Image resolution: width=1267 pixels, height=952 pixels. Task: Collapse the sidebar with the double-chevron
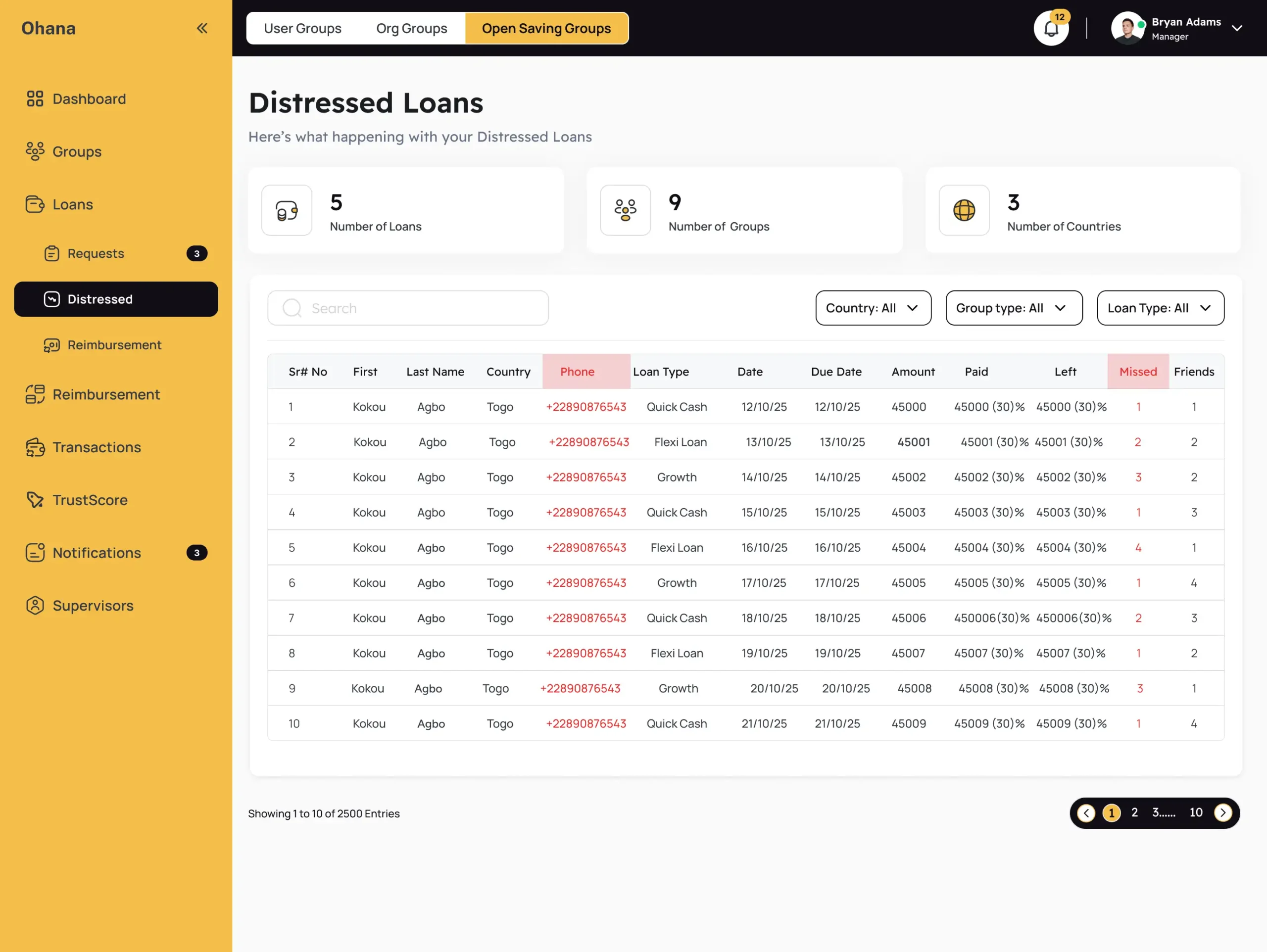pyautogui.click(x=201, y=28)
